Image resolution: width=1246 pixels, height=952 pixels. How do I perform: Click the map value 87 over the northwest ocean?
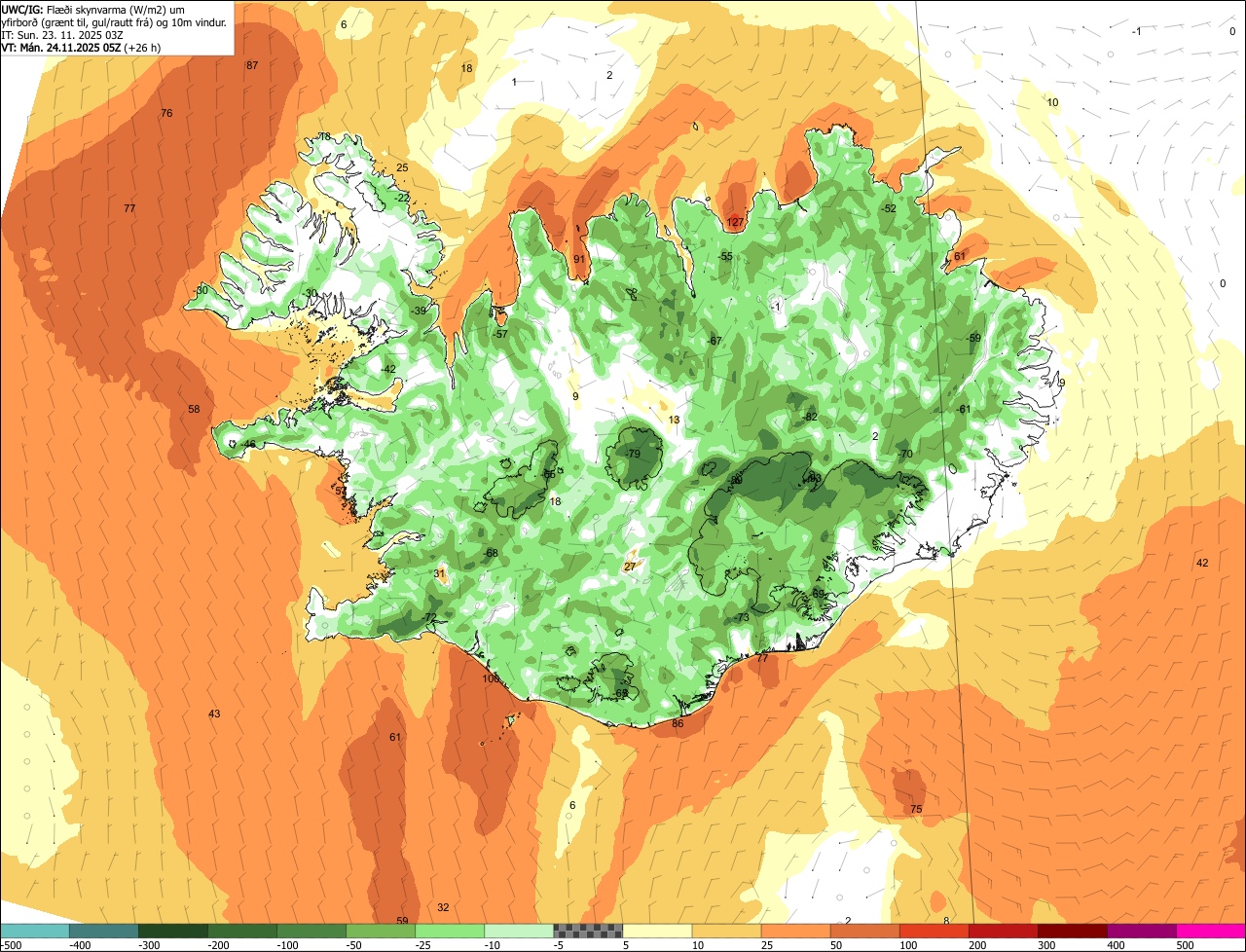(252, 65)
